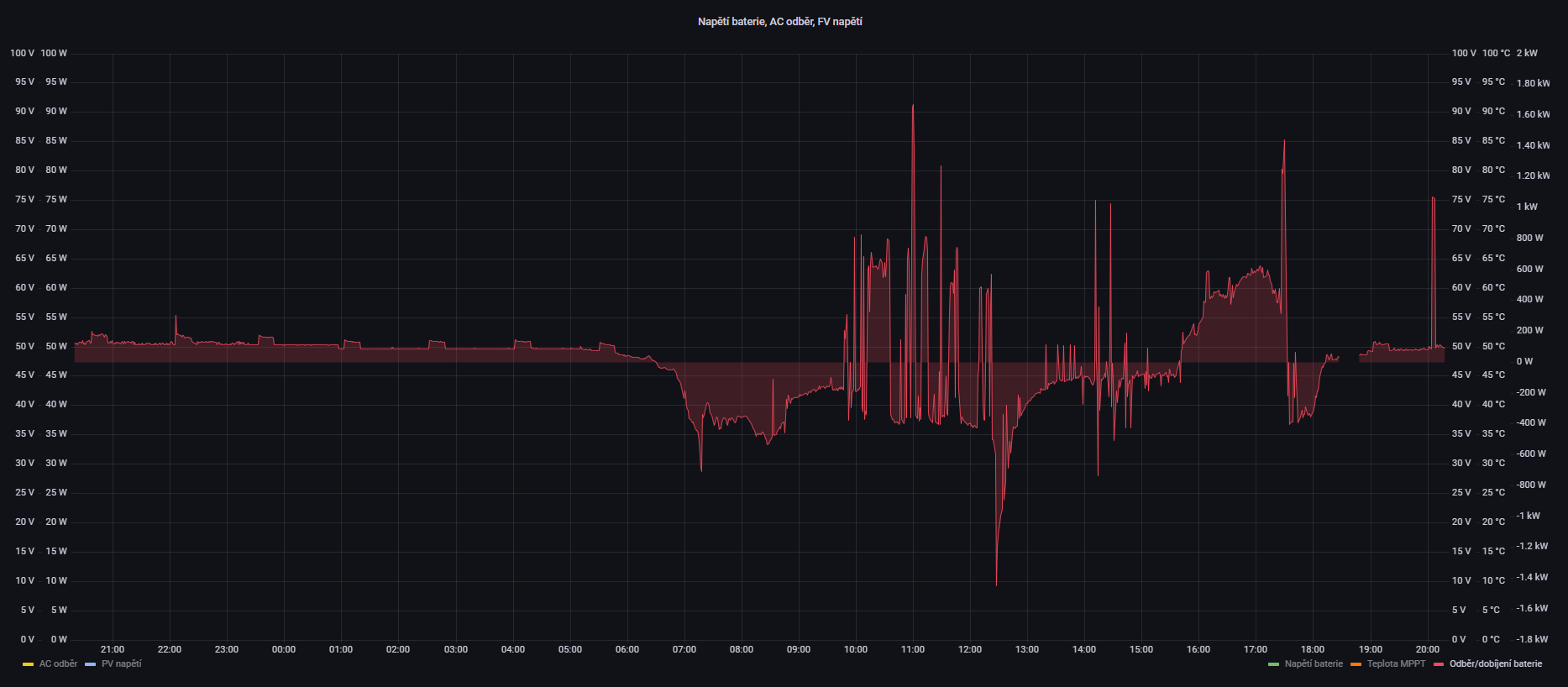Click the 03:00 time axis label
This screenshot has width=1568, height=687.
click(x=456, y=649)
